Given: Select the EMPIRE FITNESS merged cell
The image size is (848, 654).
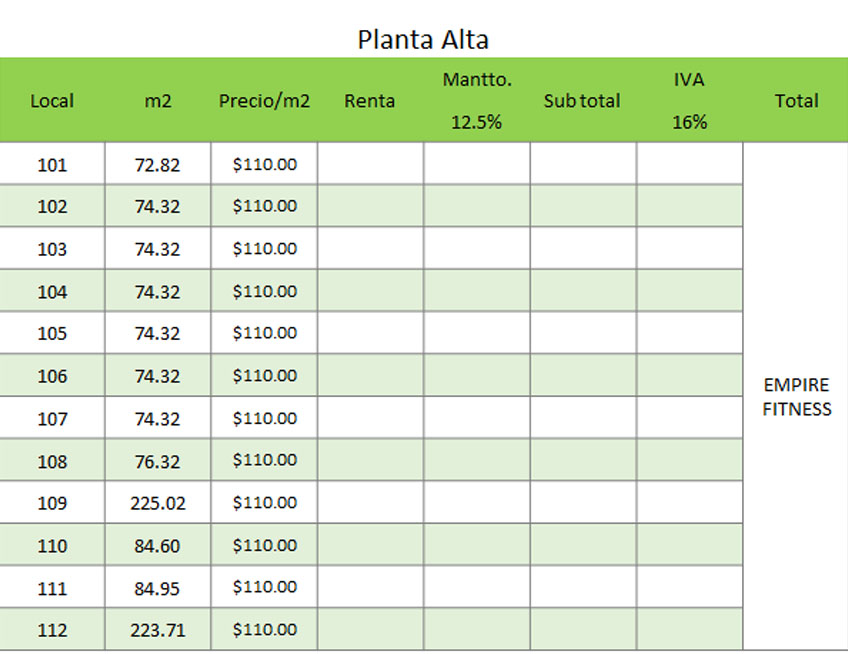Looking at the screenshot, I should [x=796, y=397].
